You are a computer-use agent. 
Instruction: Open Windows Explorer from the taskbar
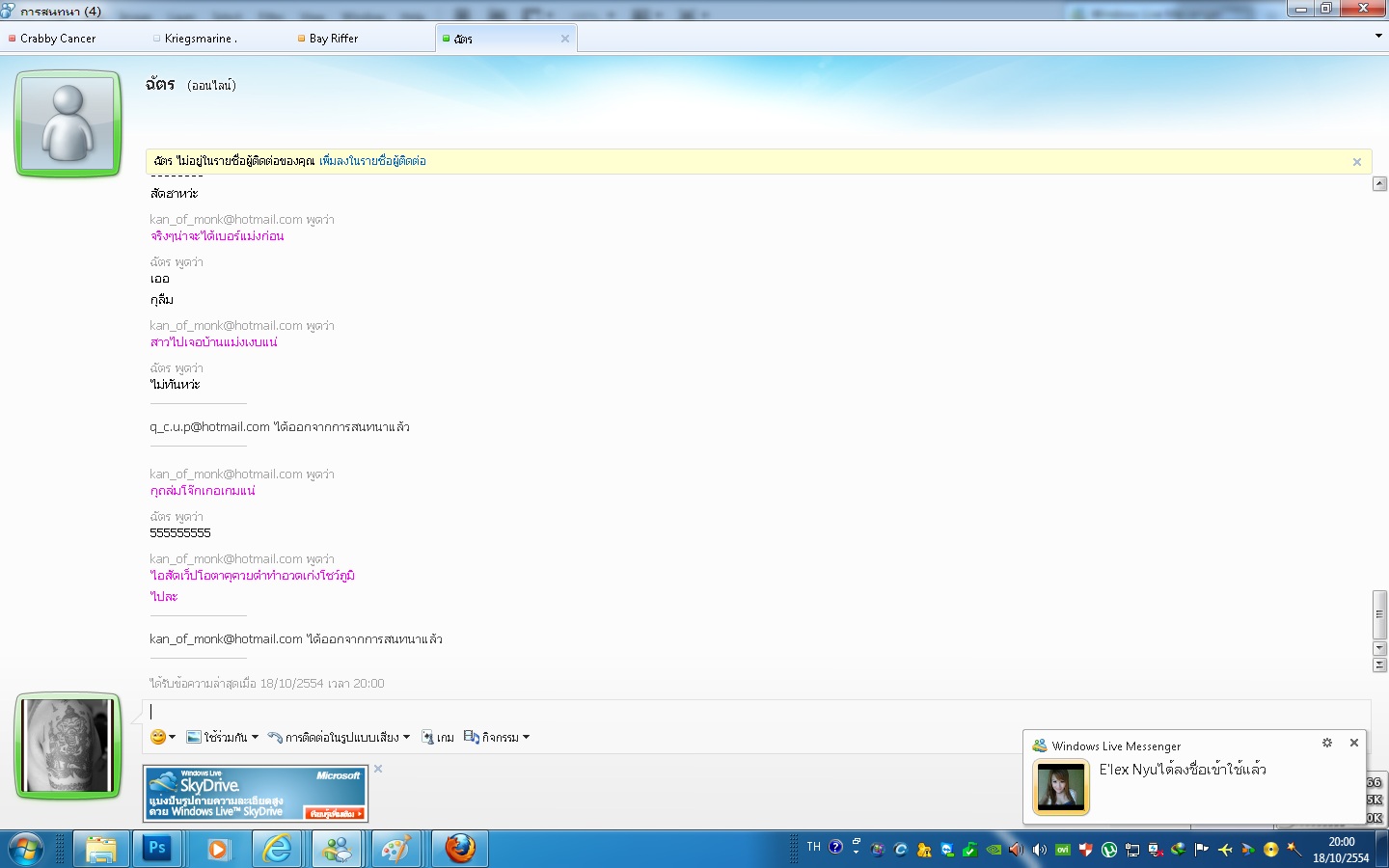pos(100,849)
